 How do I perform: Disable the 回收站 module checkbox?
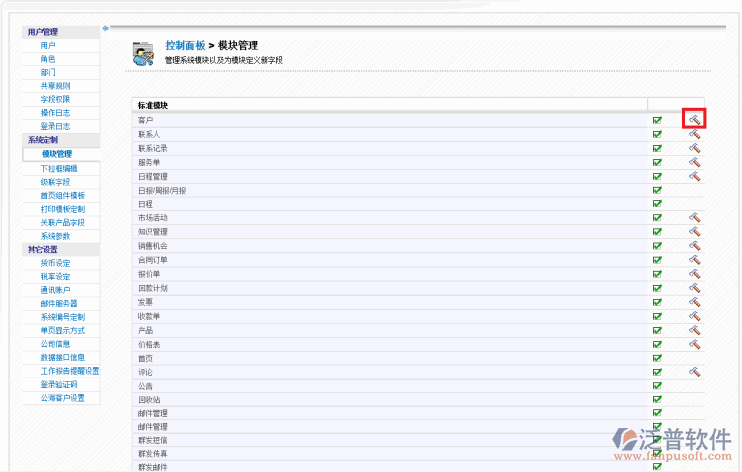pos(657,399)
